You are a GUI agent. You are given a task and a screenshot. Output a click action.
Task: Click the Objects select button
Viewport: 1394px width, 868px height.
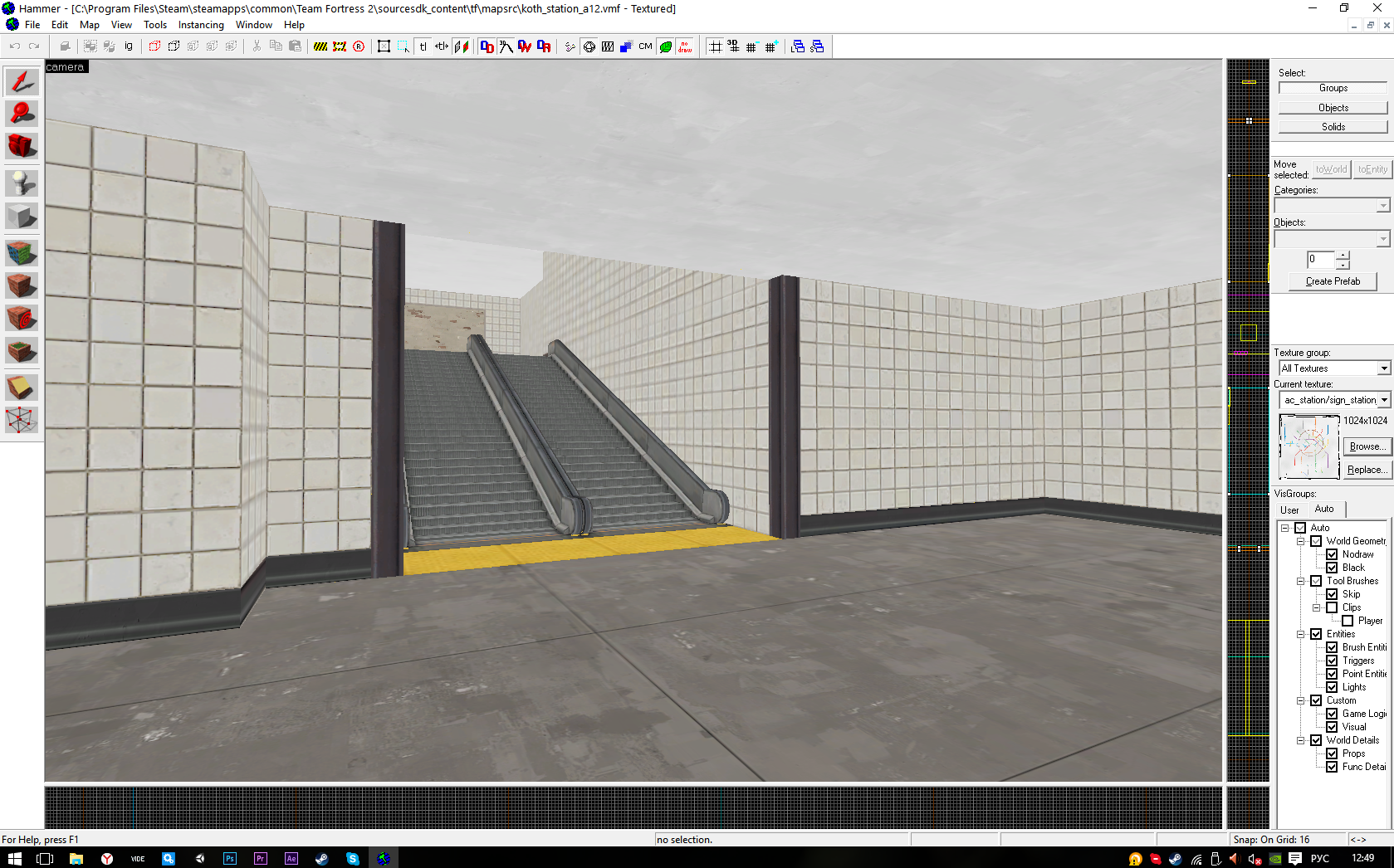pyautogui.click(x=1333, y=108)
